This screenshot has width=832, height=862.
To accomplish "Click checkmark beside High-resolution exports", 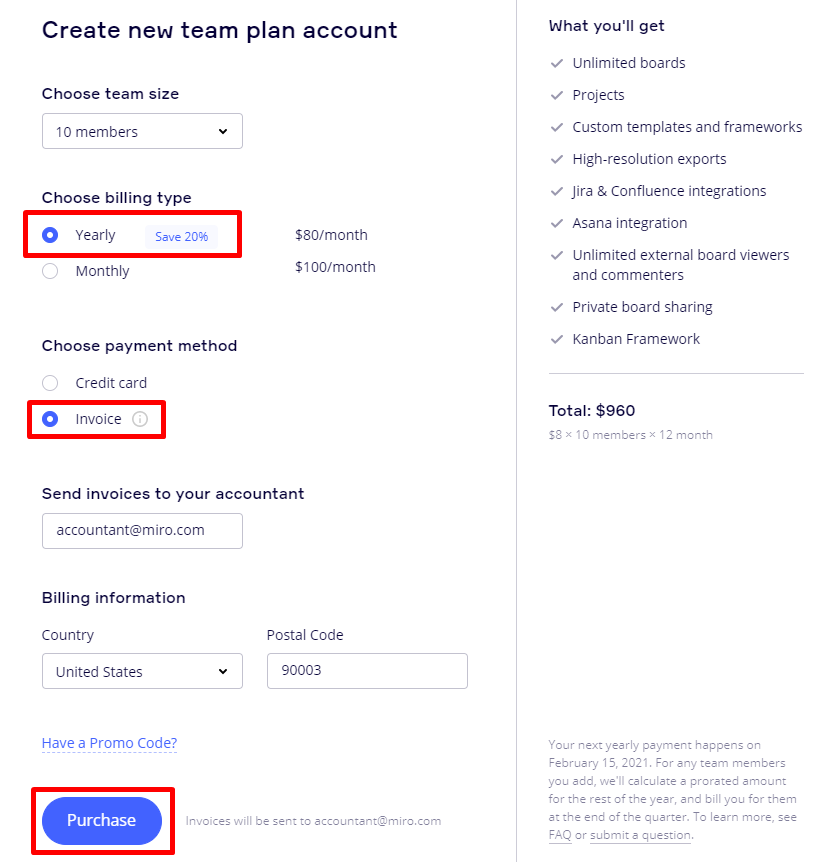I will [557, 159].
